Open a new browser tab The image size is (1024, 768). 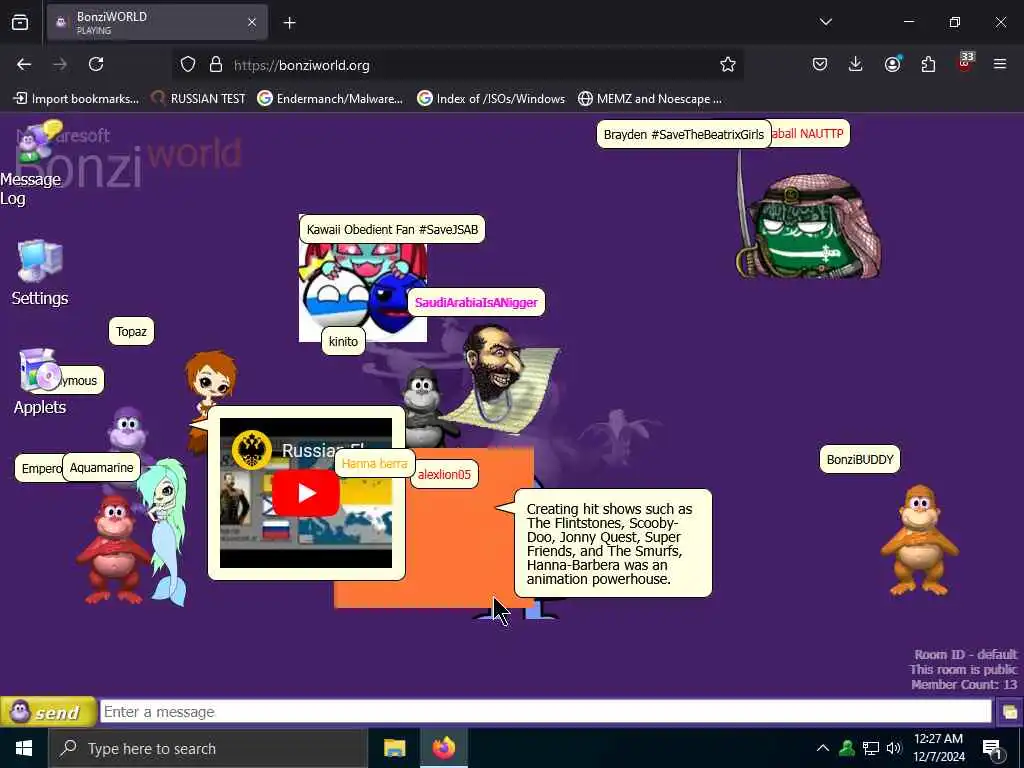[289, 23]
